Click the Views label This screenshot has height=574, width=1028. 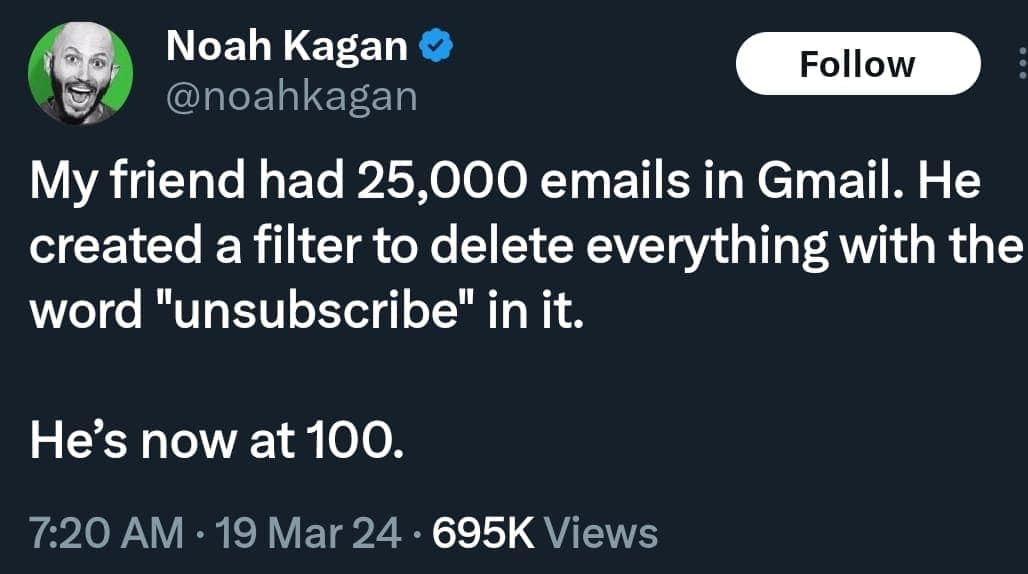tap(604, 531)
